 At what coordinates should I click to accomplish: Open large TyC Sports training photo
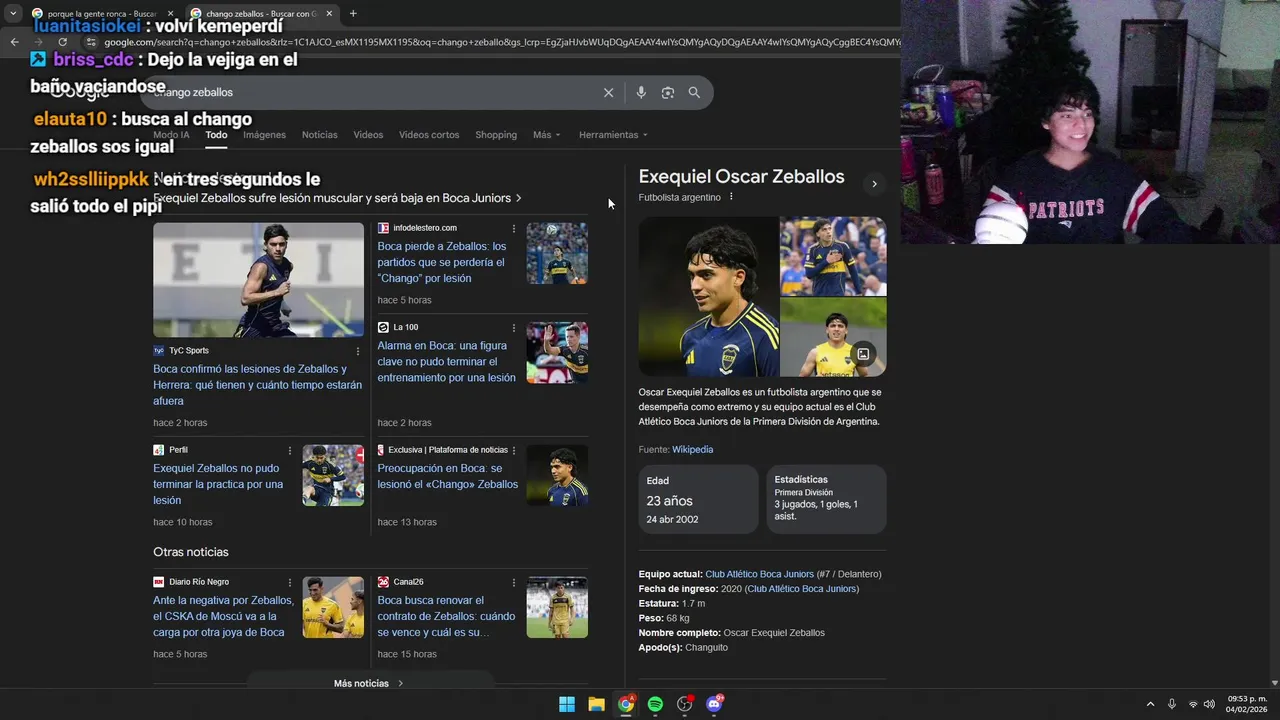(258, 280)
